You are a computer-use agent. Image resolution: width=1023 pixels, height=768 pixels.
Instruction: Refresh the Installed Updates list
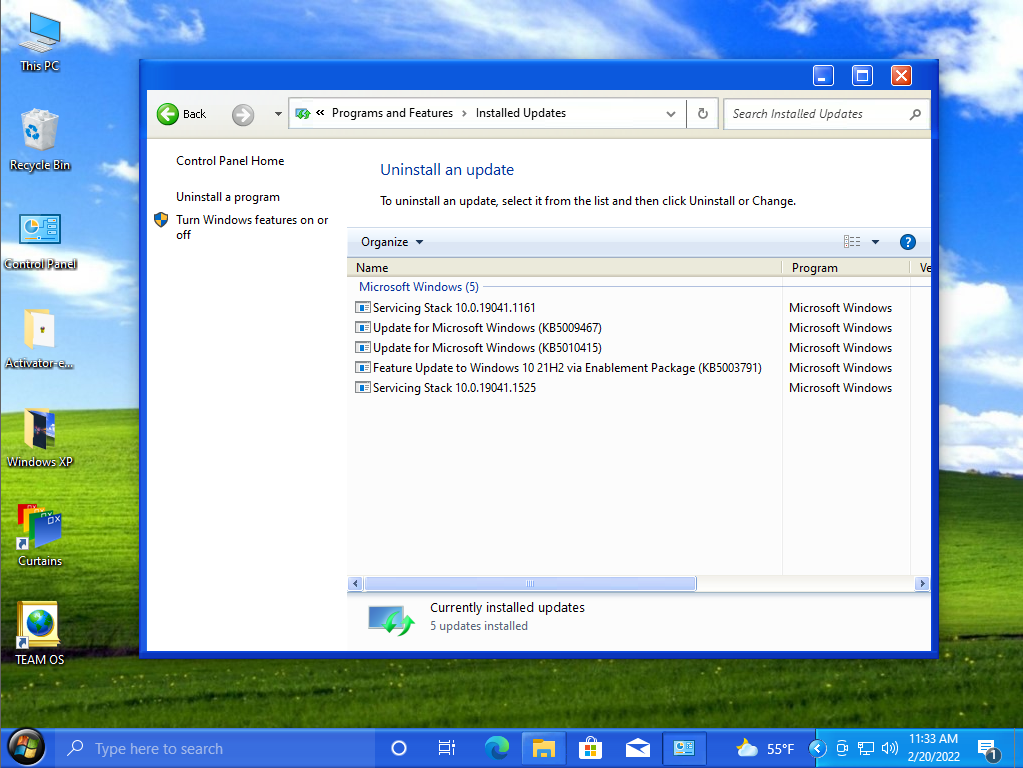[703, 114]
